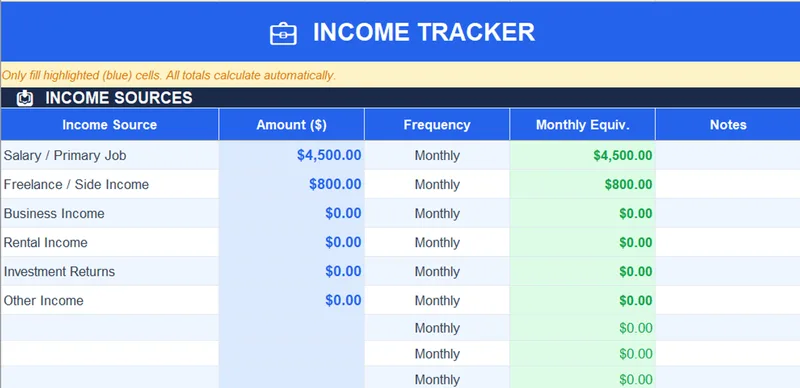The image size is (800, 388).
Task: Open the Frequency cell for Freelance row
Action: (x=437, y=184)
